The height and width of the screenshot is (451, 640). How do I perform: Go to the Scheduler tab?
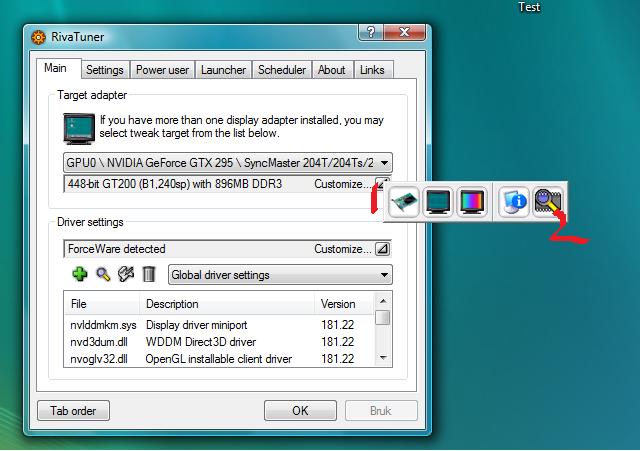click(x=282, y=70)
